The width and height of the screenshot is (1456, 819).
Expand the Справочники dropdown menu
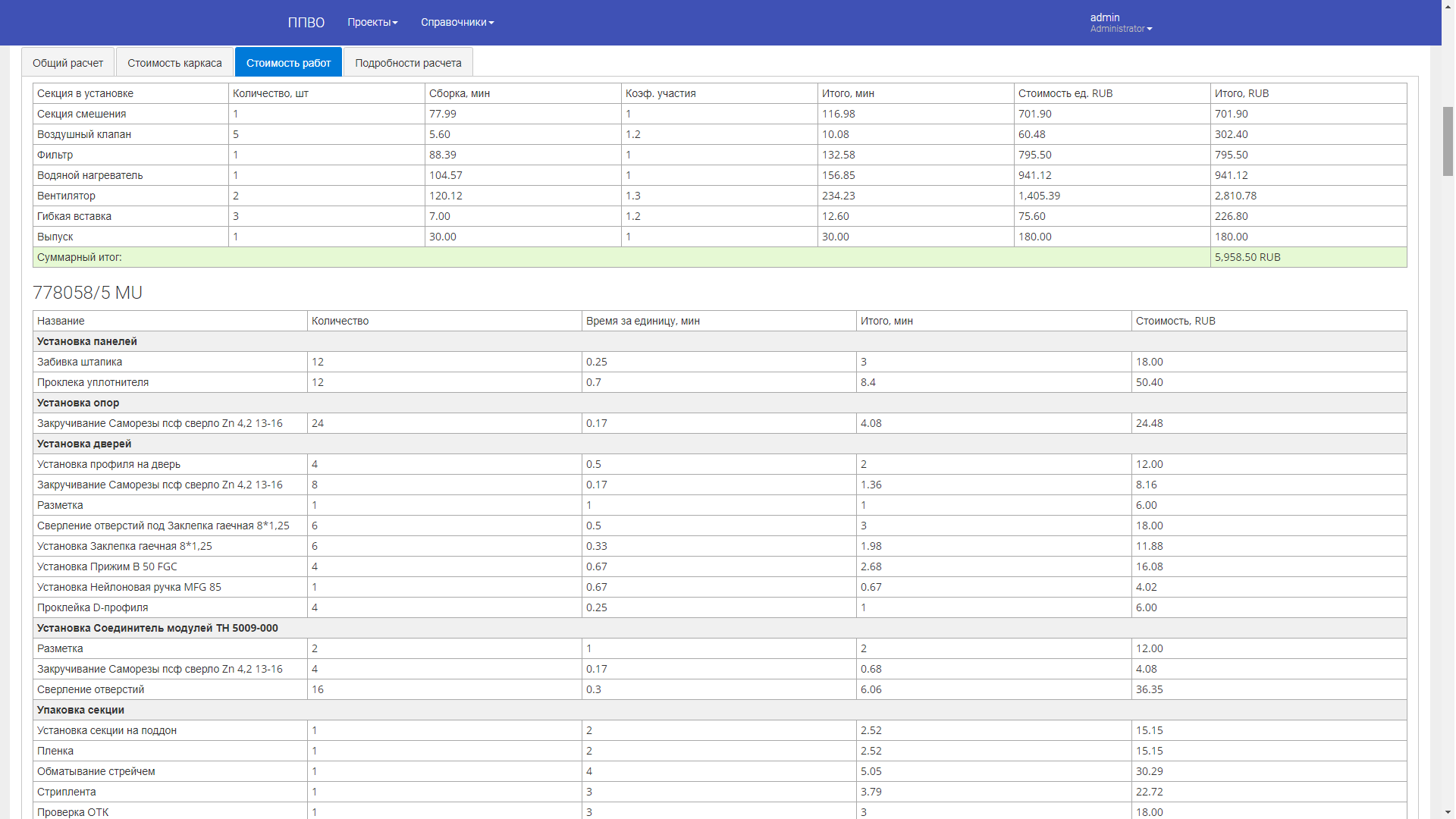(x=457, y=22)
